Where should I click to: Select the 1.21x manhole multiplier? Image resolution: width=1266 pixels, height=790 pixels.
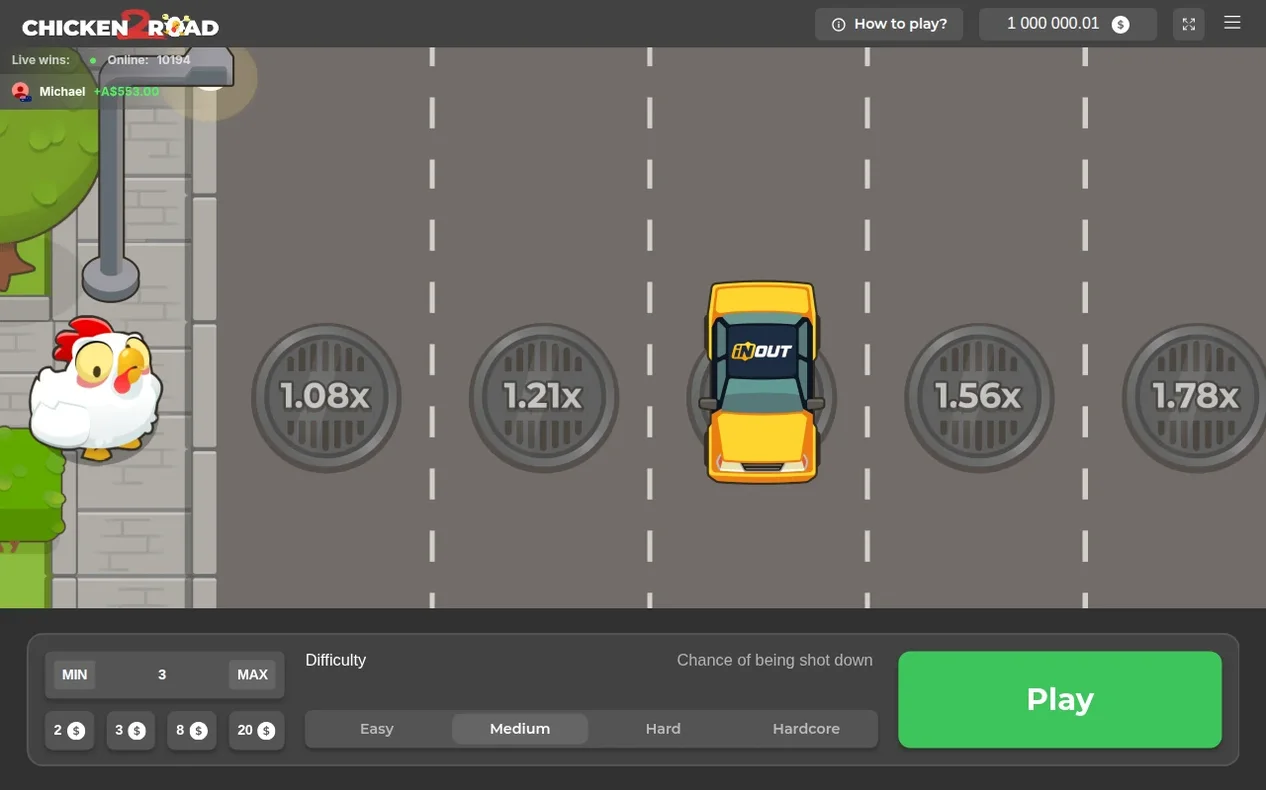[x=543, y=397]
